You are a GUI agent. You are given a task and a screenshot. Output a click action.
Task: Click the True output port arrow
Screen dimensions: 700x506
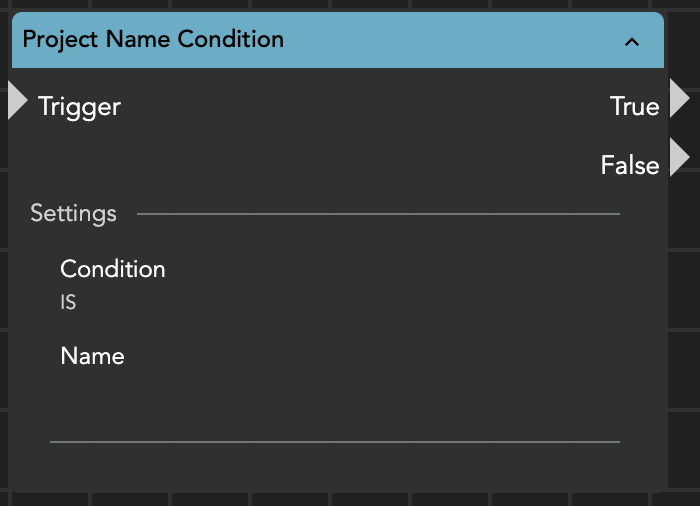[x=680, y=100]
